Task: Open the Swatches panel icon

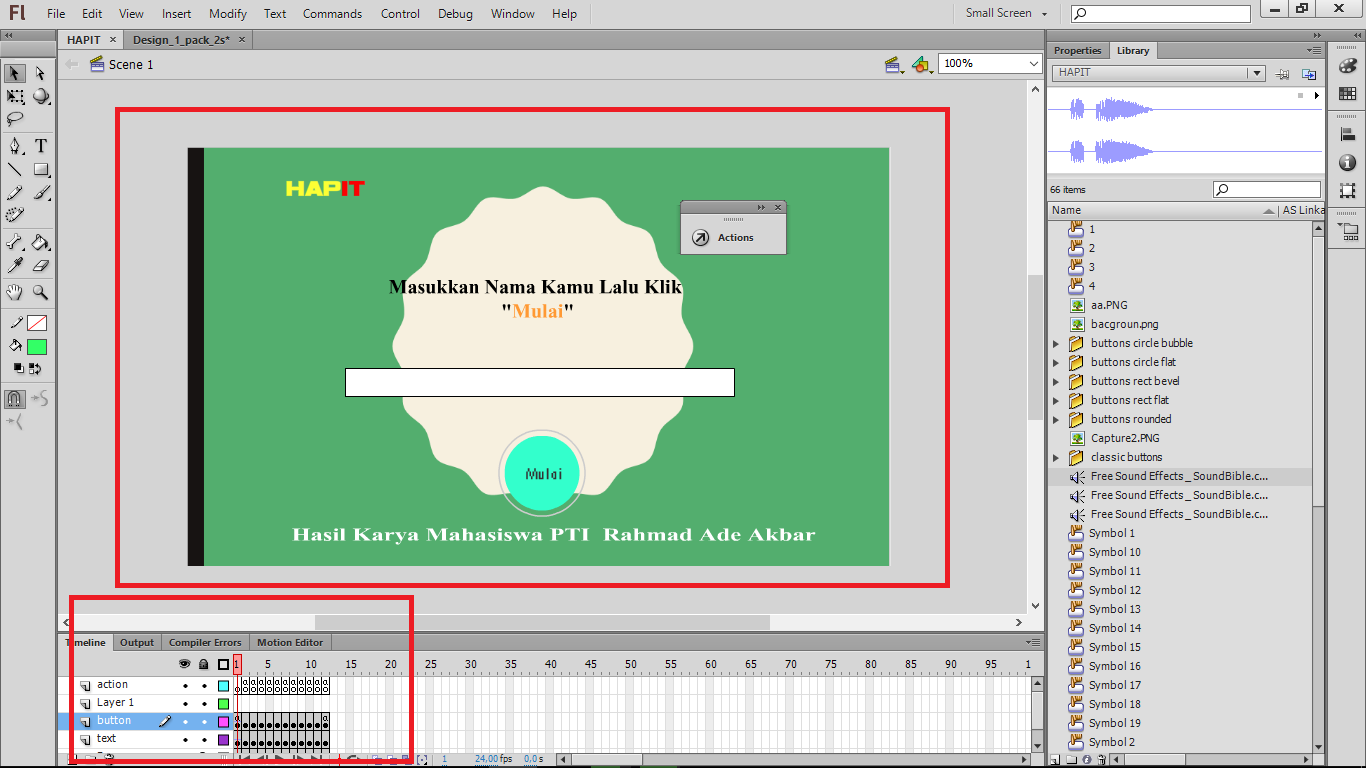Action: (1347, 94)
